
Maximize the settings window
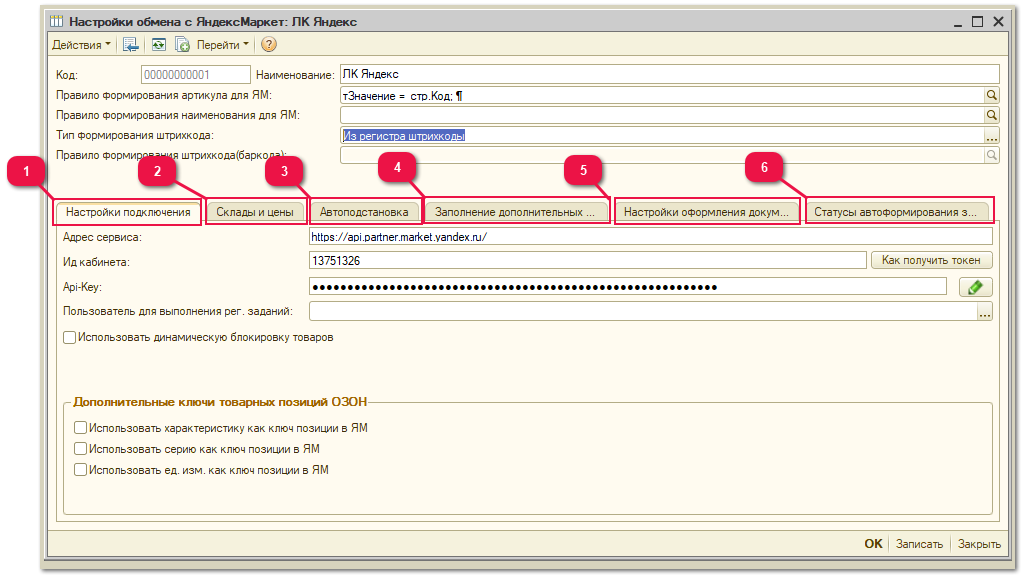tap(978, 22)
